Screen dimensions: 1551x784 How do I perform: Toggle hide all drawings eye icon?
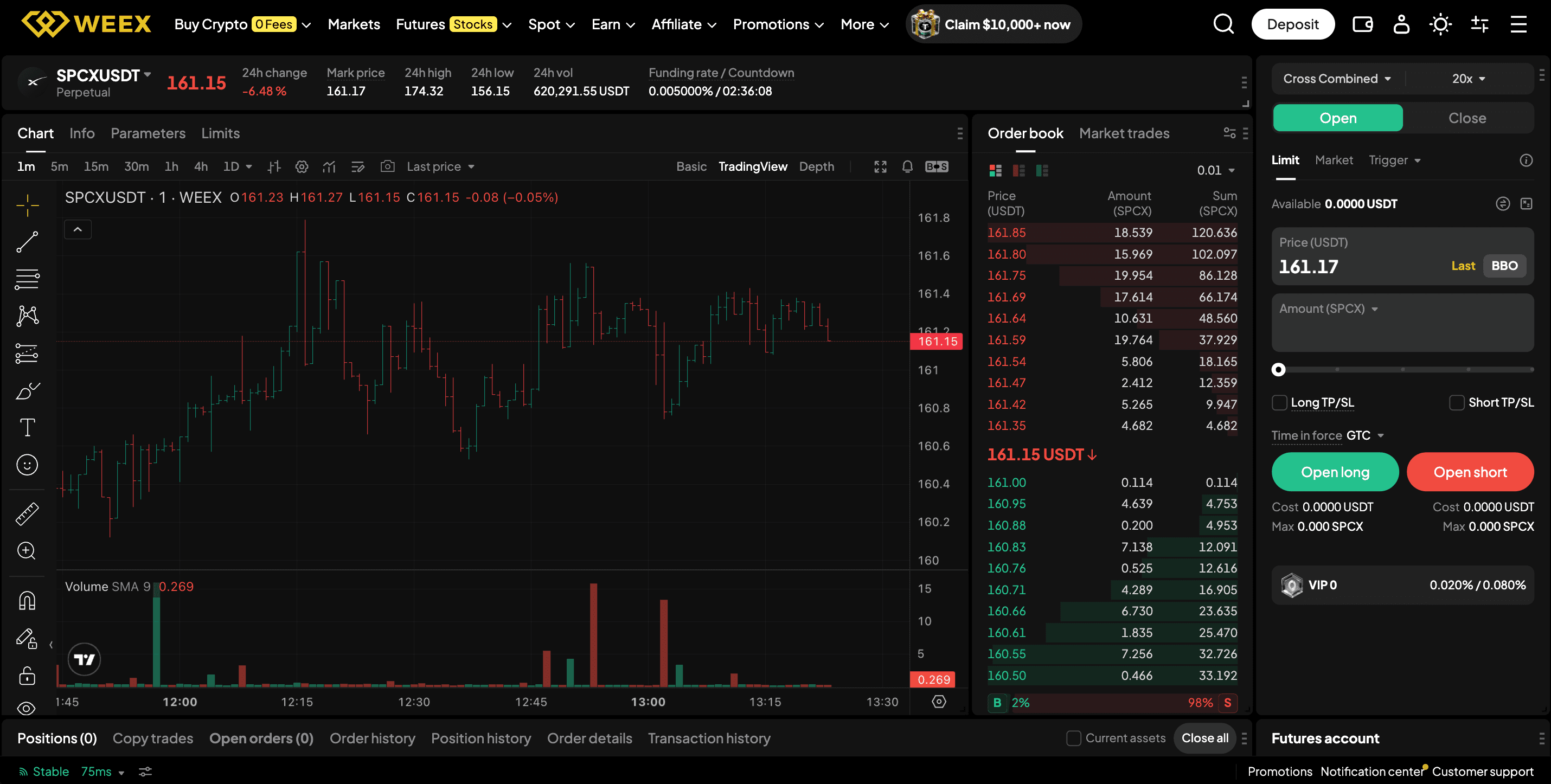point(27,709)
